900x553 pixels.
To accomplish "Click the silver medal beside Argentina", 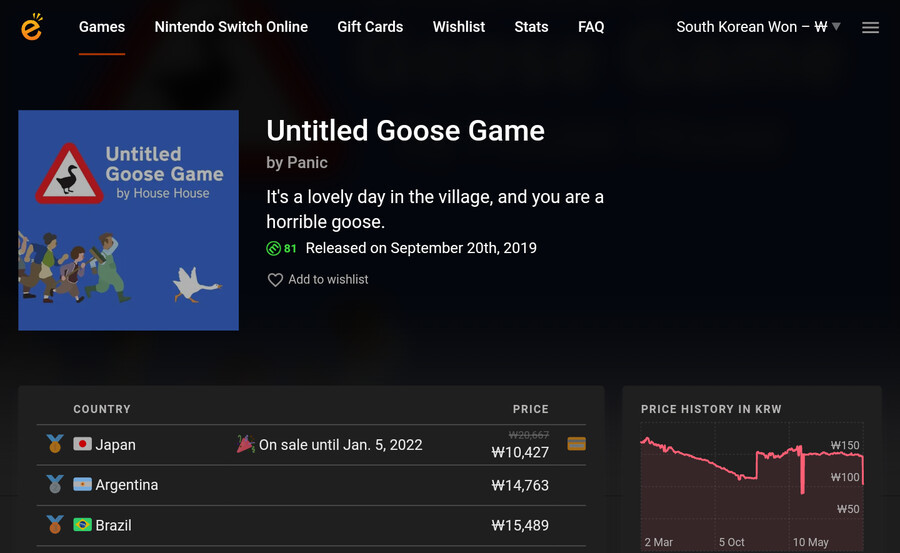I will [55, 484].
